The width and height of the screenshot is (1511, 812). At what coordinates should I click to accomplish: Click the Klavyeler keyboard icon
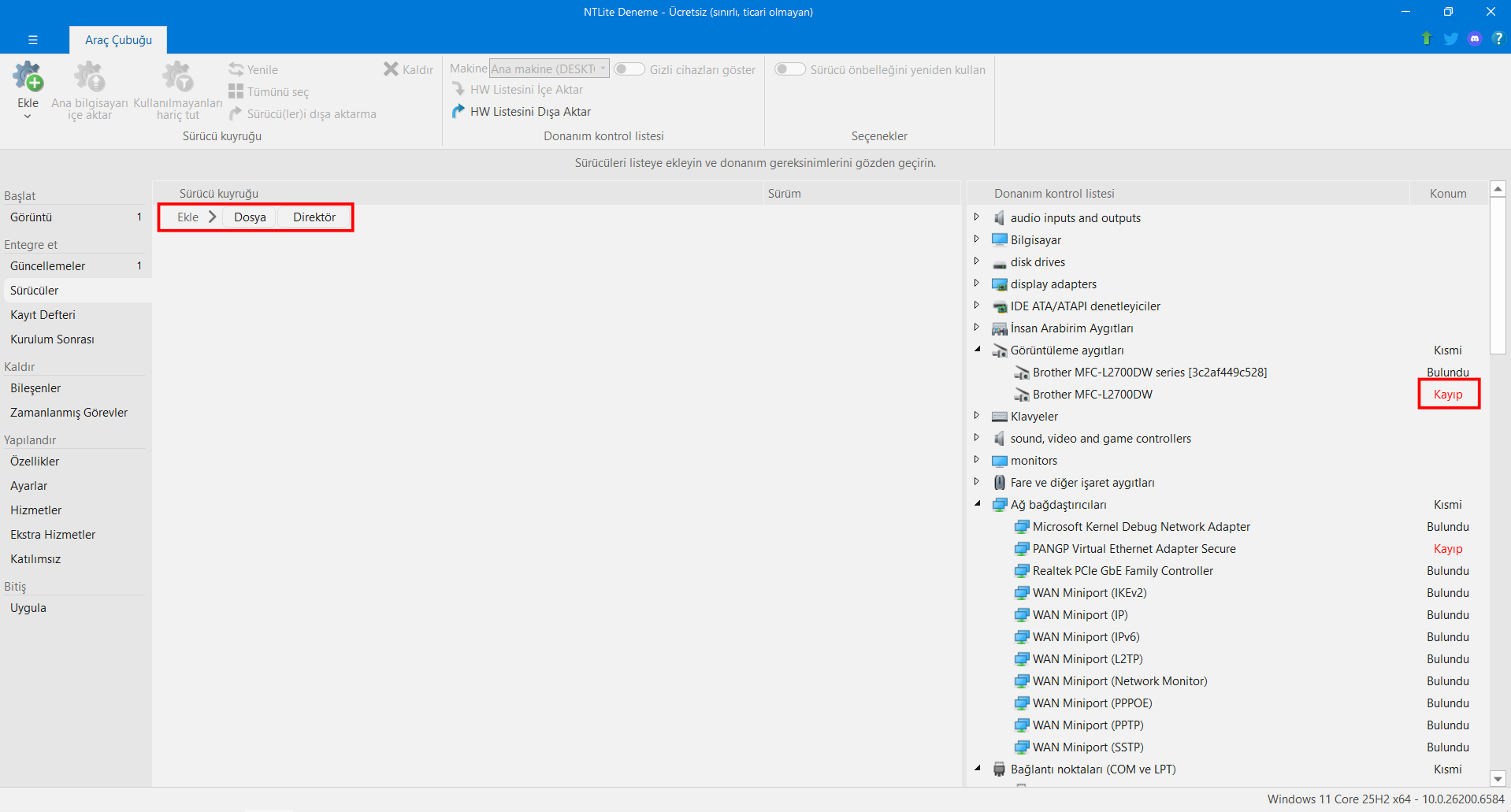point(1000,417)
